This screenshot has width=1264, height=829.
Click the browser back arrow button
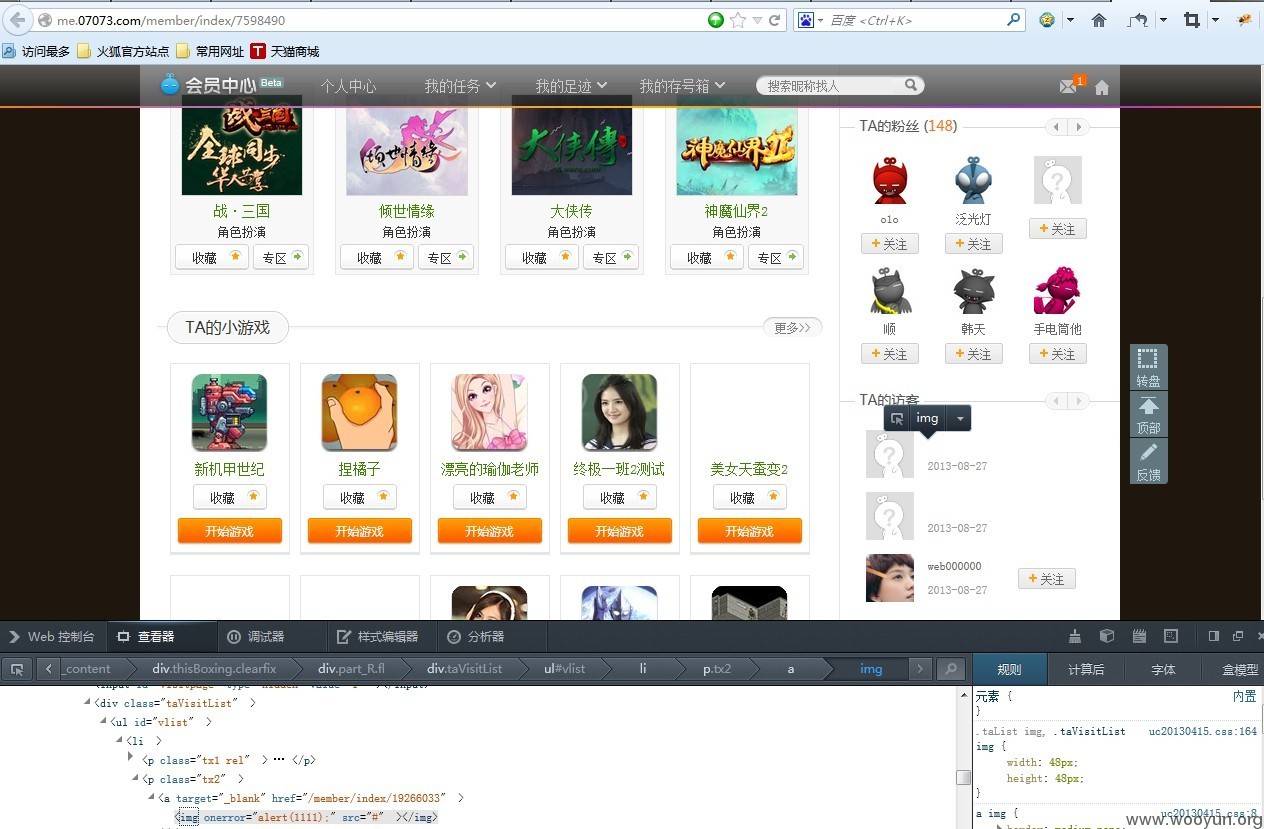coord(16,20)
